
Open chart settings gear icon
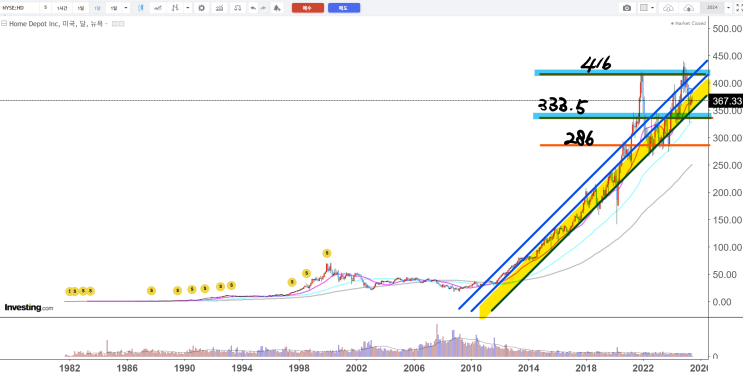click(x=201, y=8)
